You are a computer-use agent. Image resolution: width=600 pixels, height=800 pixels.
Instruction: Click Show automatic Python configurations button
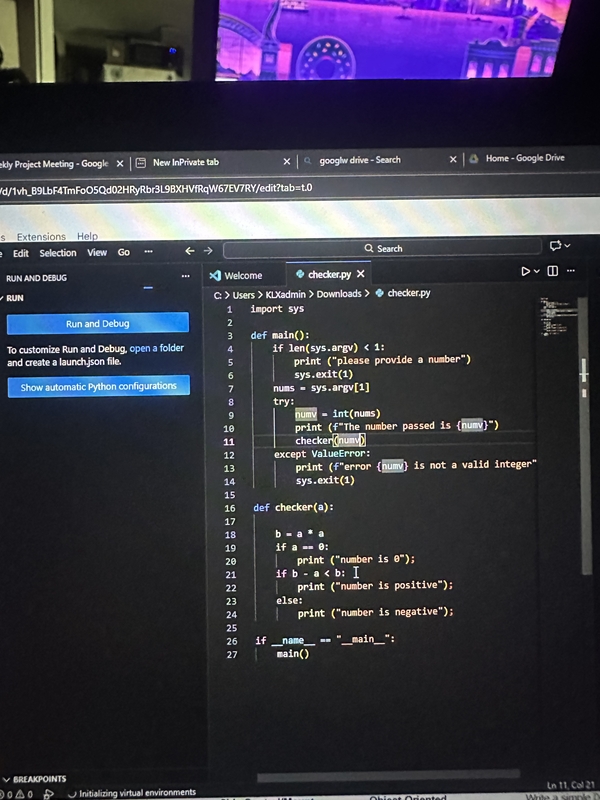[98, 387]
